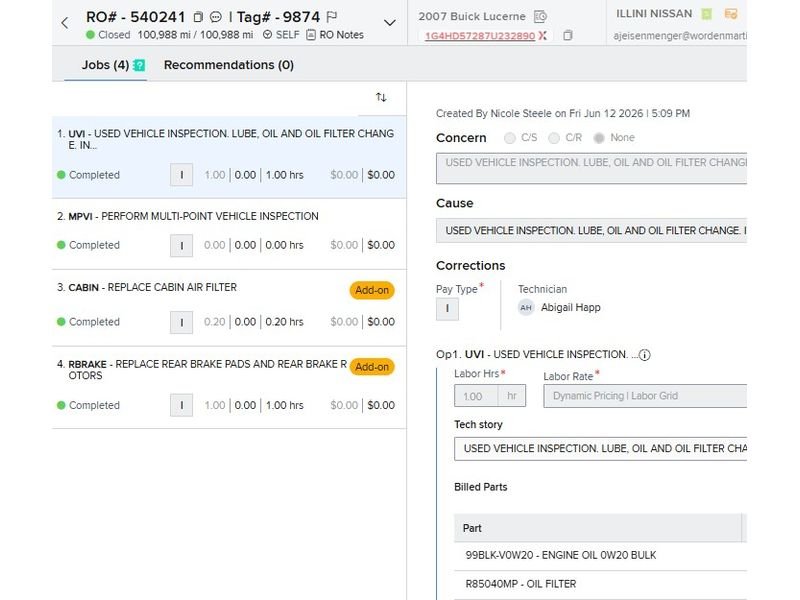Switch to Jobs (4) tab

click(105, 65)
